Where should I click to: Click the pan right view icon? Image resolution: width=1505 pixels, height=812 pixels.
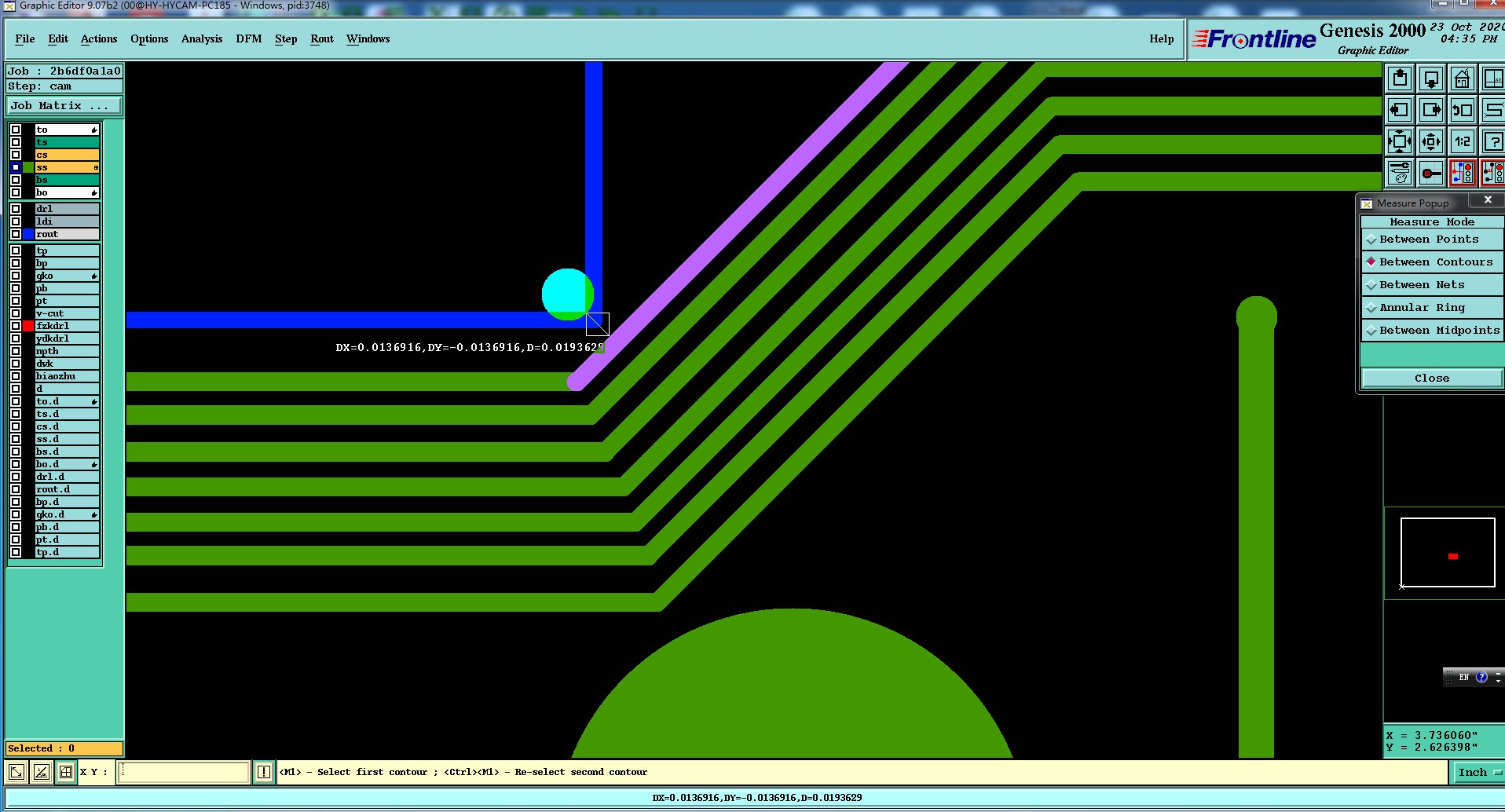pyautogui.click(x=1431, y=110)
